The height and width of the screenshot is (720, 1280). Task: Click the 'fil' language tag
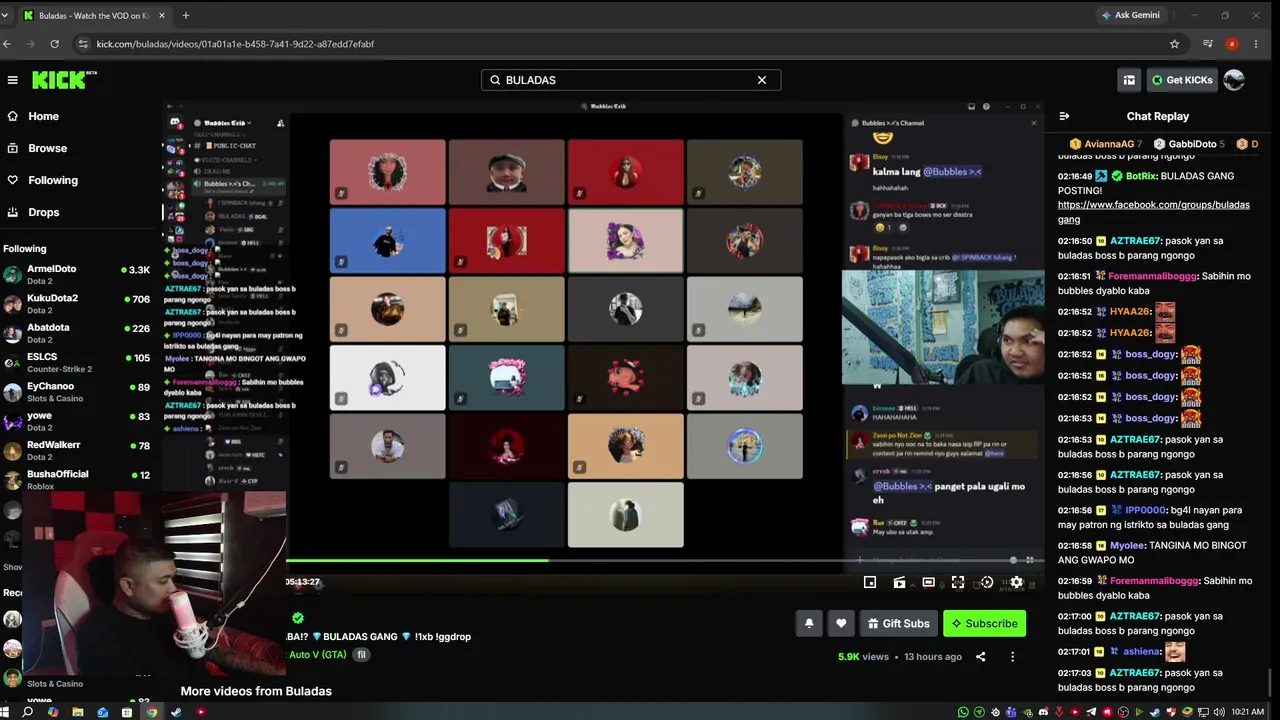pos(361,655)
